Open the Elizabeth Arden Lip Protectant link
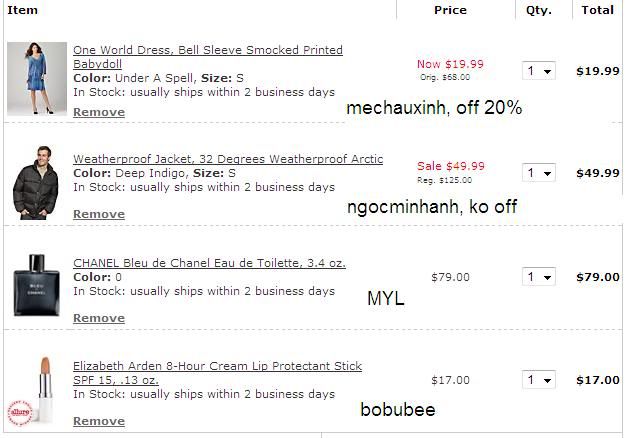Screen dimensions: 635x438 [217, 366]
